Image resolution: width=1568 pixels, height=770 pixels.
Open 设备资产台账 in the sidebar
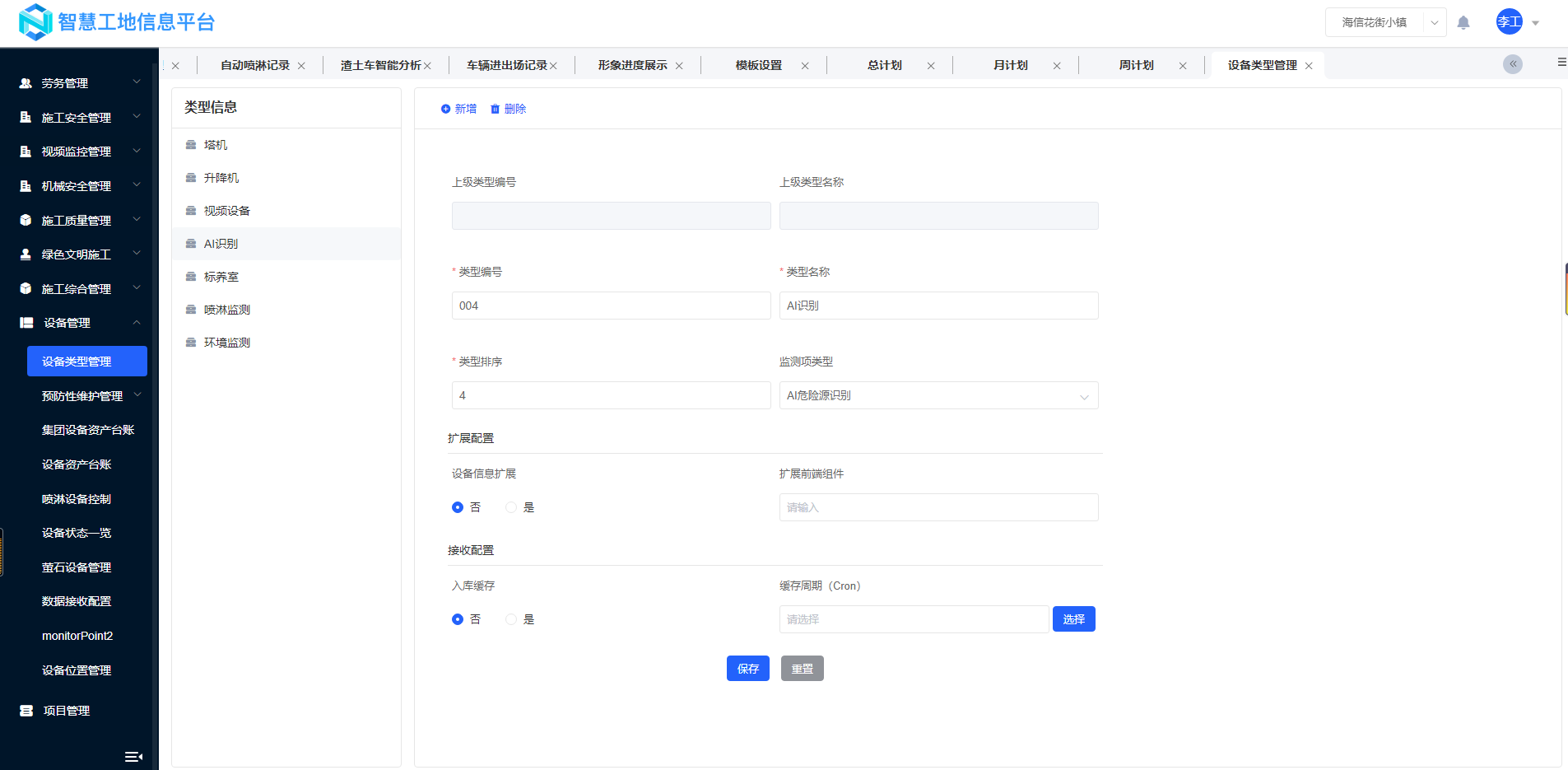coord(77,464)
